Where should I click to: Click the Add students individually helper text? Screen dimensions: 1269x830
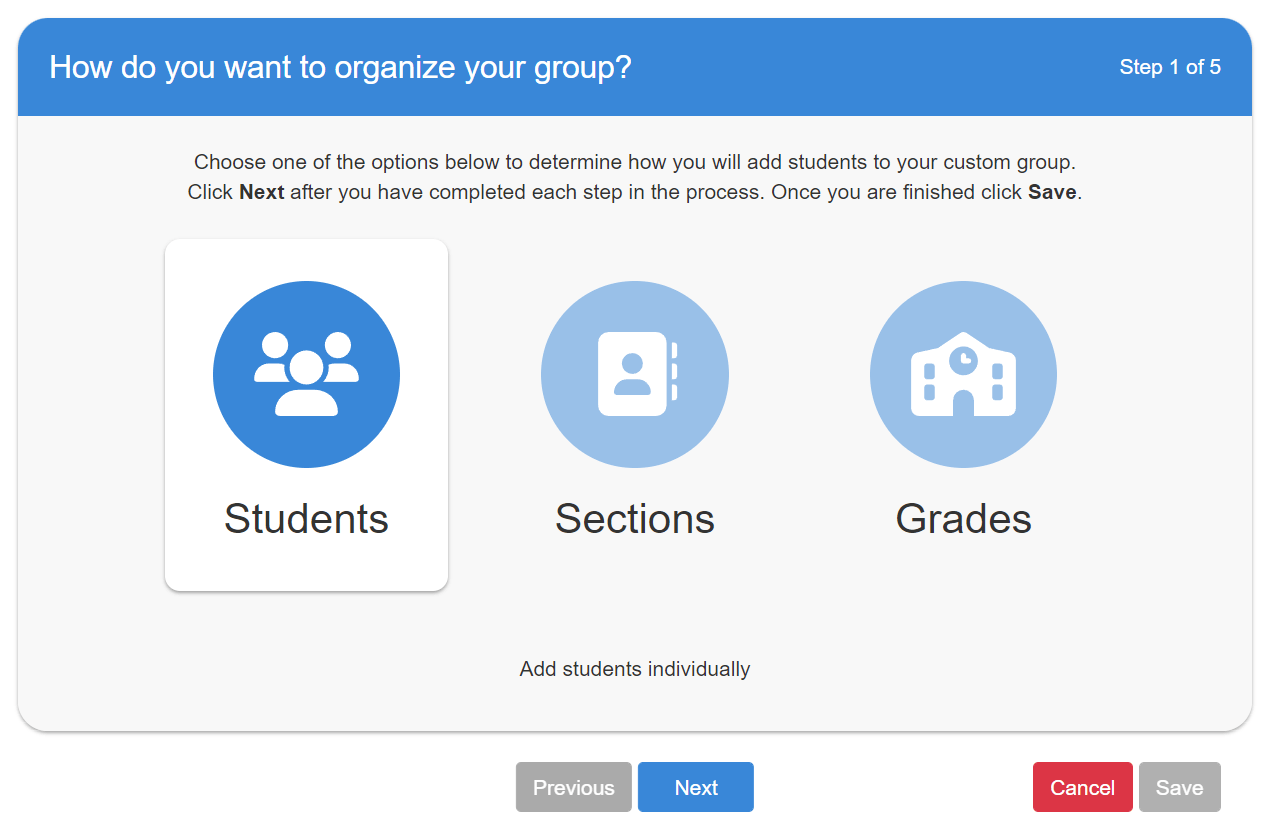pyautogui.click(x=634, y=669)
